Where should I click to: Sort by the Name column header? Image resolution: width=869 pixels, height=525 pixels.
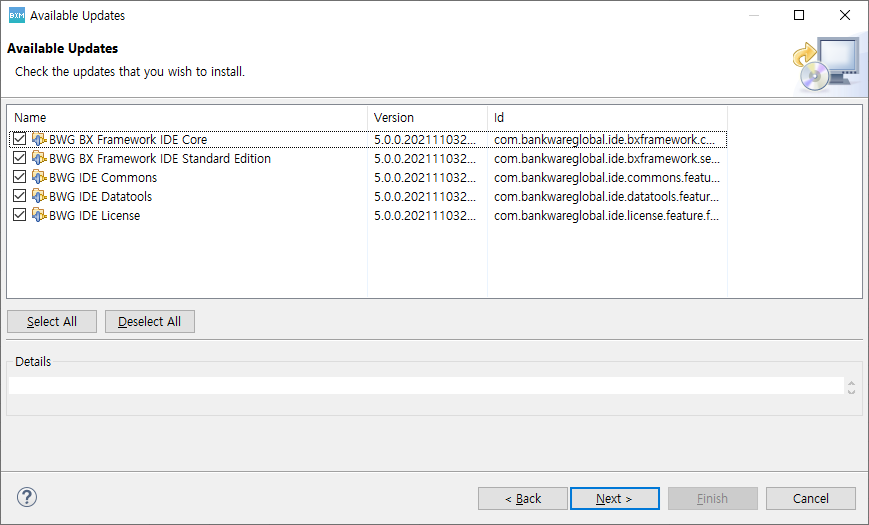(187, 118)
